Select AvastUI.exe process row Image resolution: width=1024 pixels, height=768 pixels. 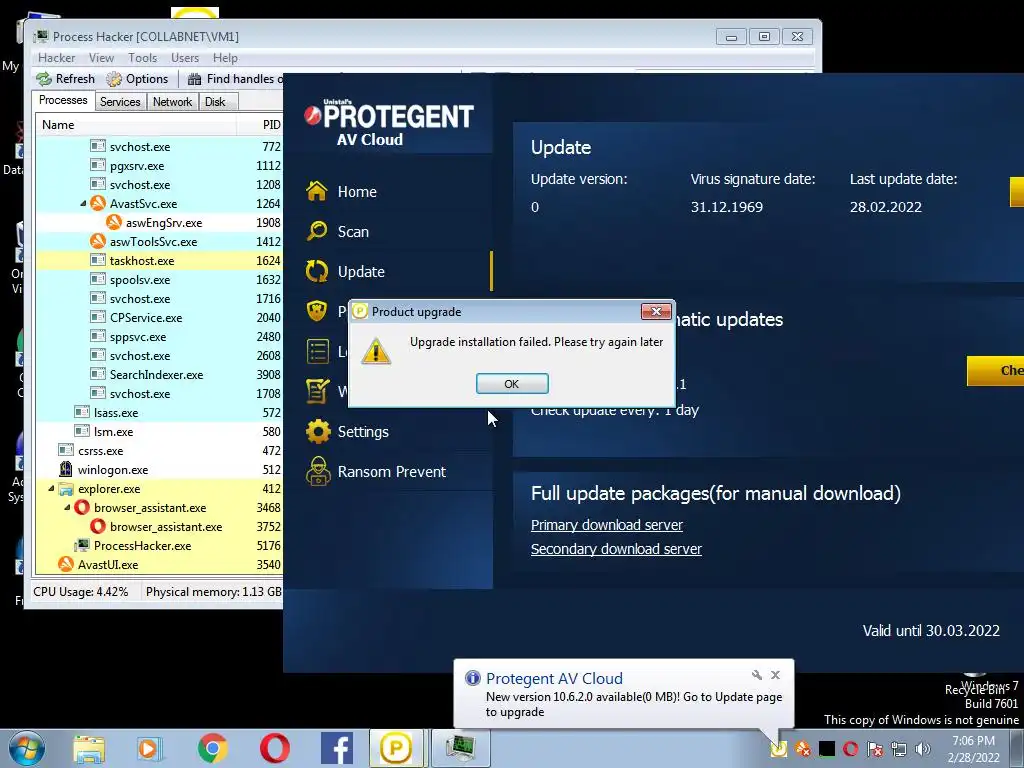159,564
